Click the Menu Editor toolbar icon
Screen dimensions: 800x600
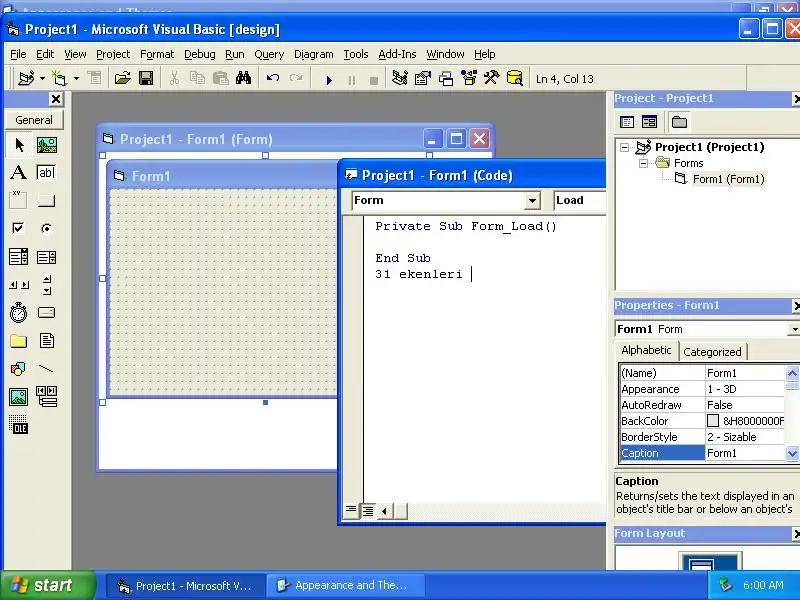94,79
